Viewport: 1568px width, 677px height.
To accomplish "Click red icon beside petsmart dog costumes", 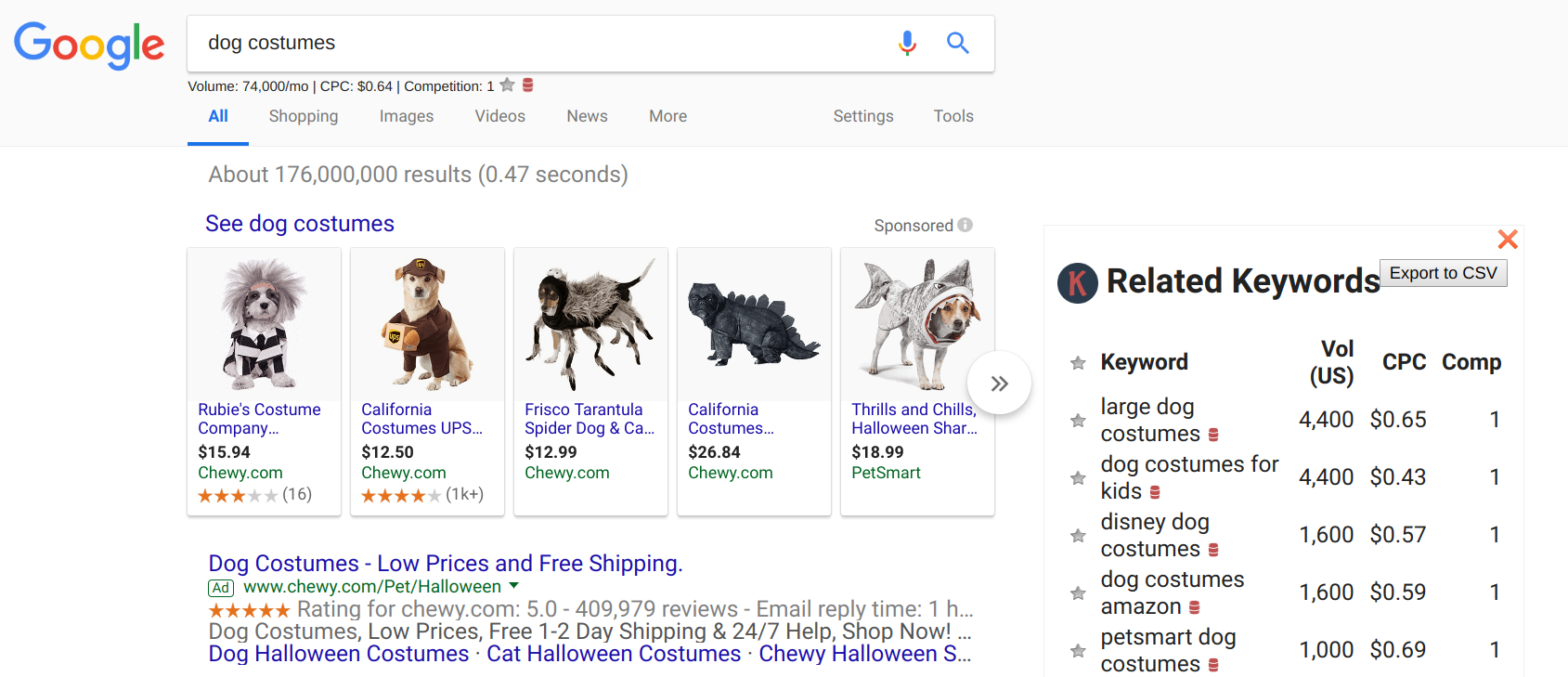I will tap(1213, 665).
